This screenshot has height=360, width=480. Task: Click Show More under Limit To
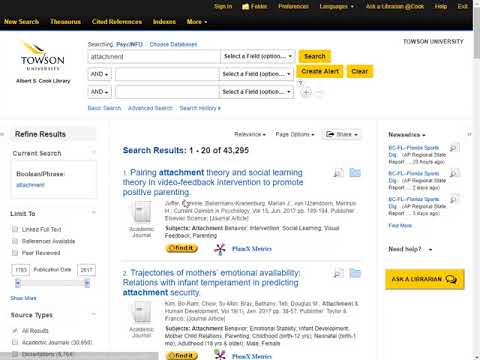click(23, 298)
